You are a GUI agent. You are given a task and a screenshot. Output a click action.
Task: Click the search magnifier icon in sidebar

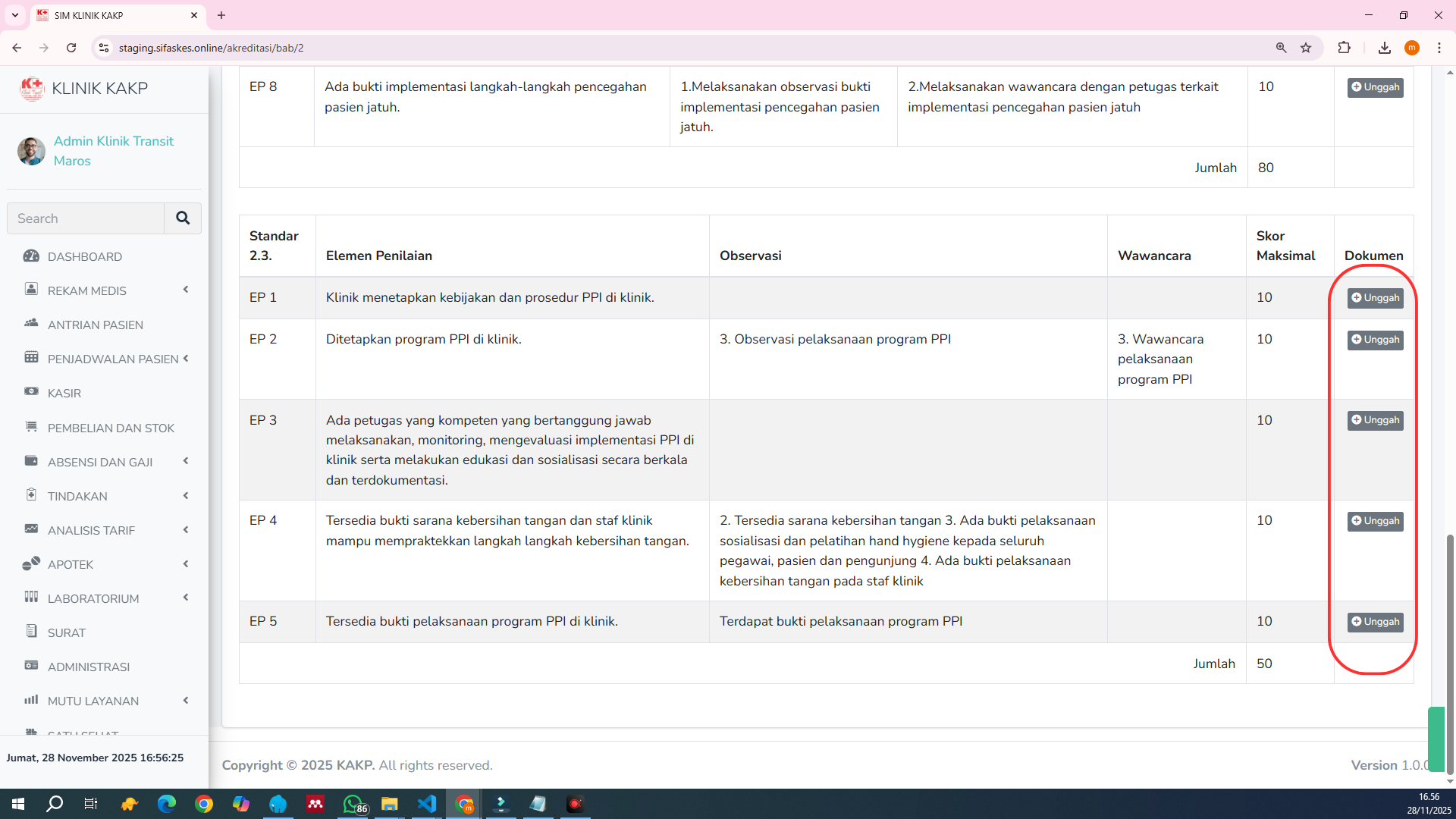pyautogui.click(x=183, y=218)
